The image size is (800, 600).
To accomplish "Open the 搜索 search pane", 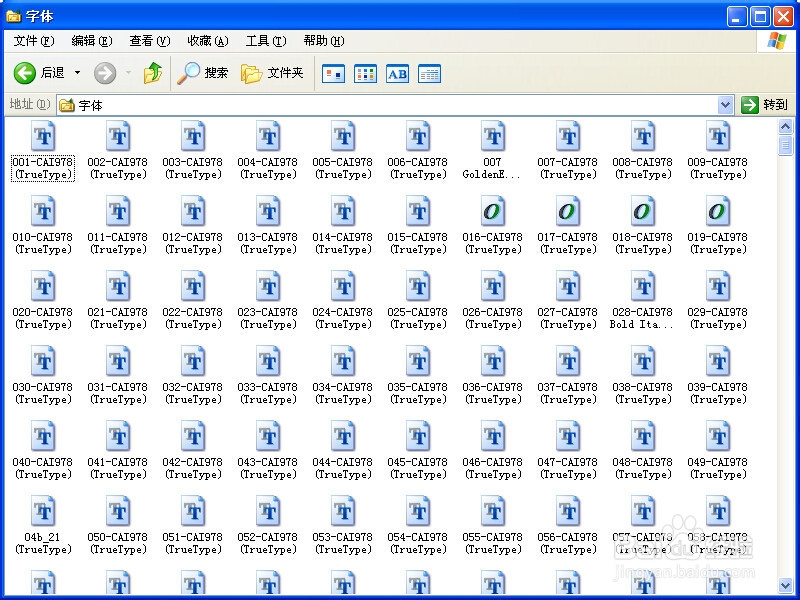I will click(203, 73).
